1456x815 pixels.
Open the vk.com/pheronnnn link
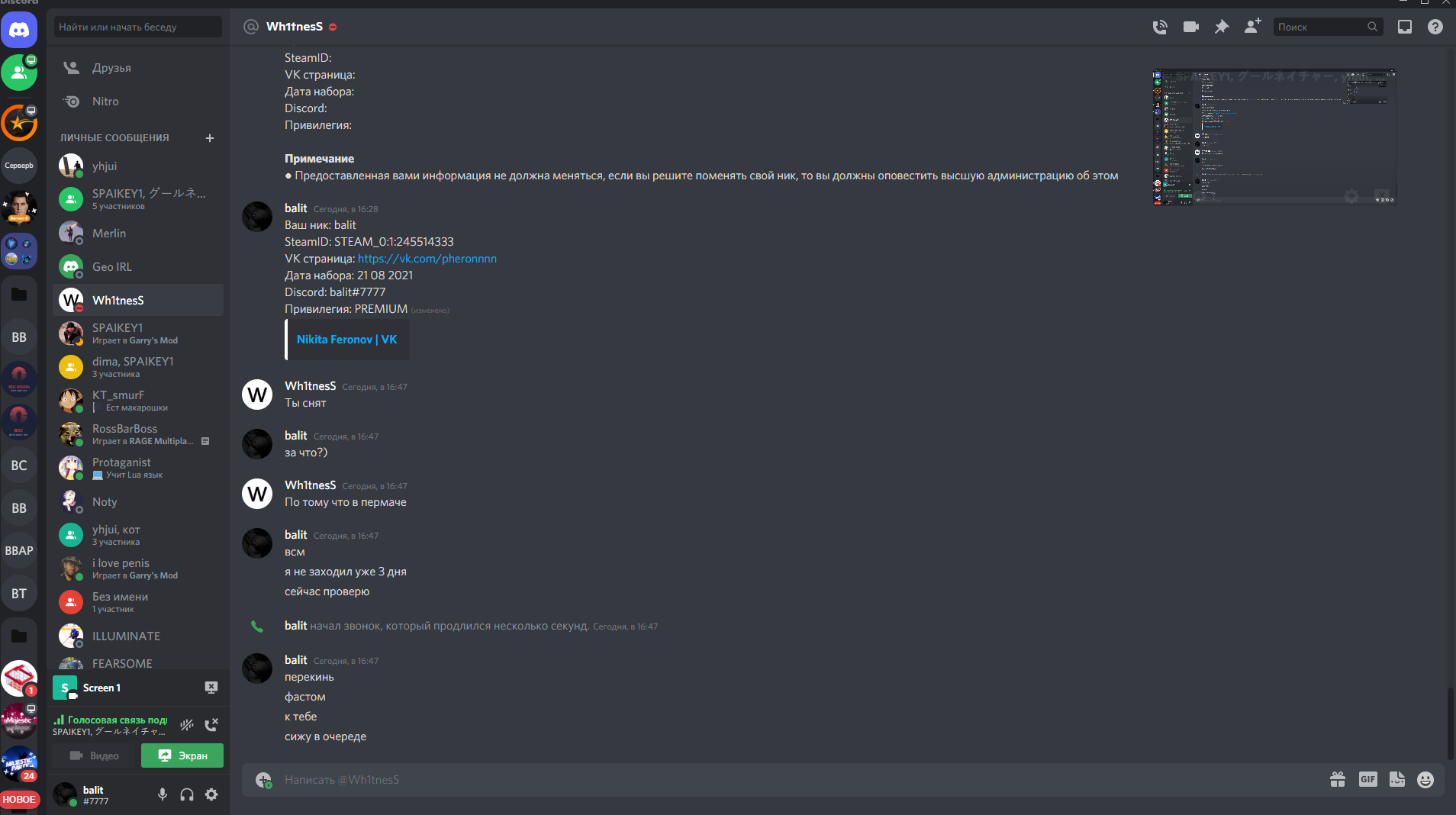click(427, 259)
